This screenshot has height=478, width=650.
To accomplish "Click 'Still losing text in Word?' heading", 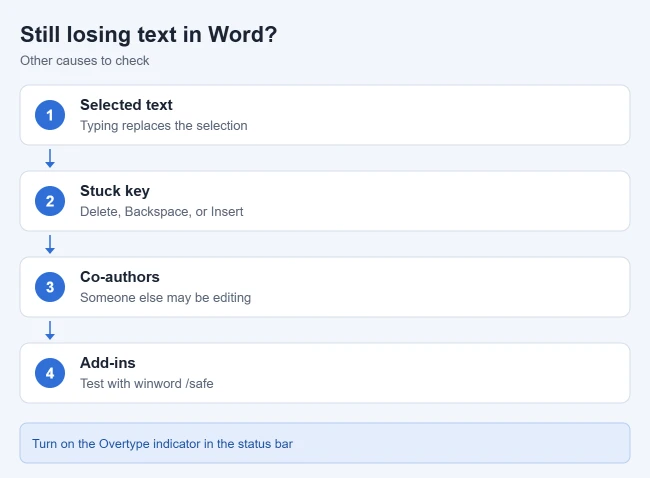I will click(148, 34).
